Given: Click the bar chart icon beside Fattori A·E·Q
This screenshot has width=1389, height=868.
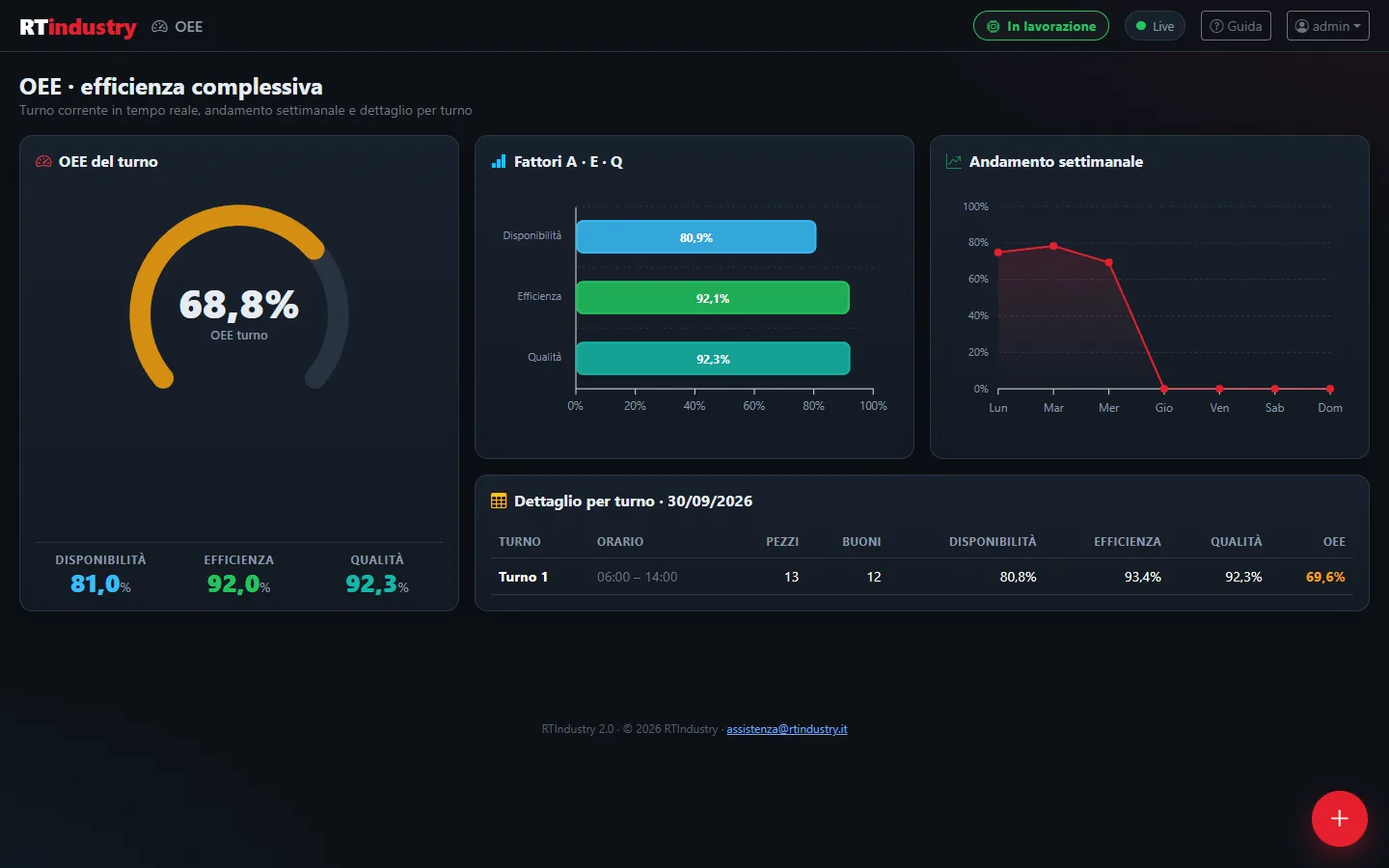Looking at the screenshot, I should tap(499, 162).
